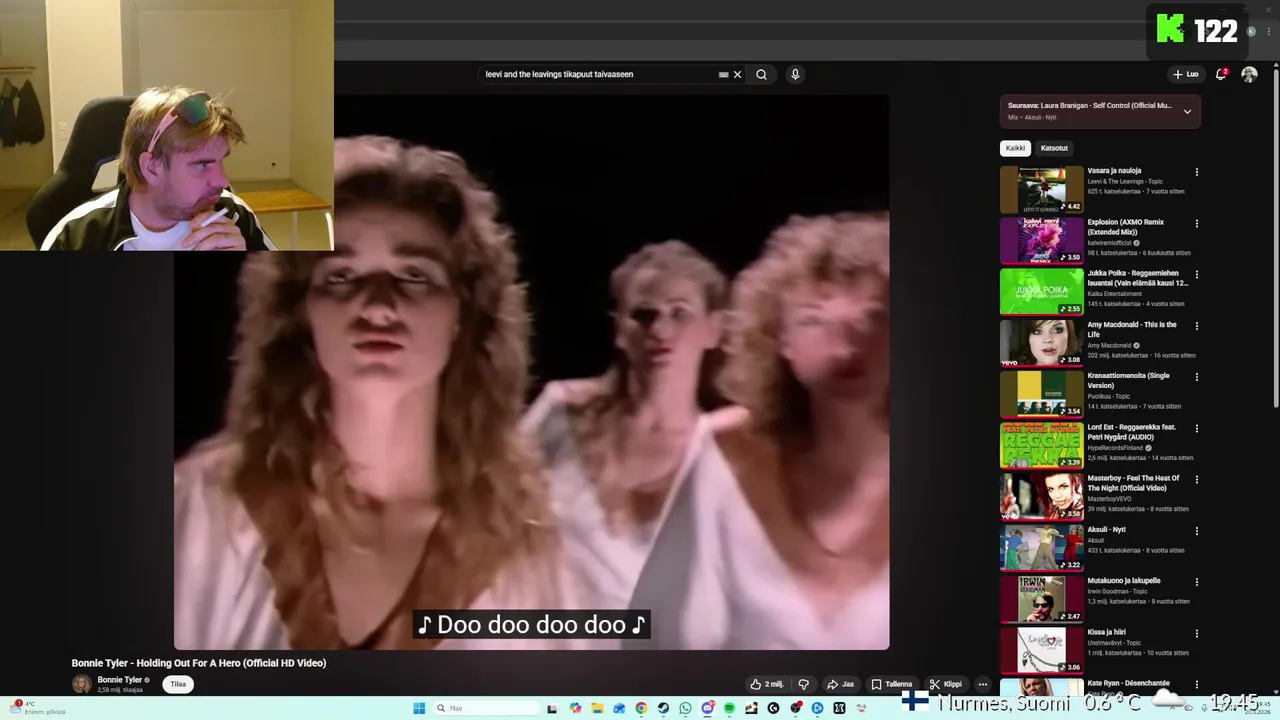
Task: Open options for Kissa ja hiiri
Action: 1196,633
